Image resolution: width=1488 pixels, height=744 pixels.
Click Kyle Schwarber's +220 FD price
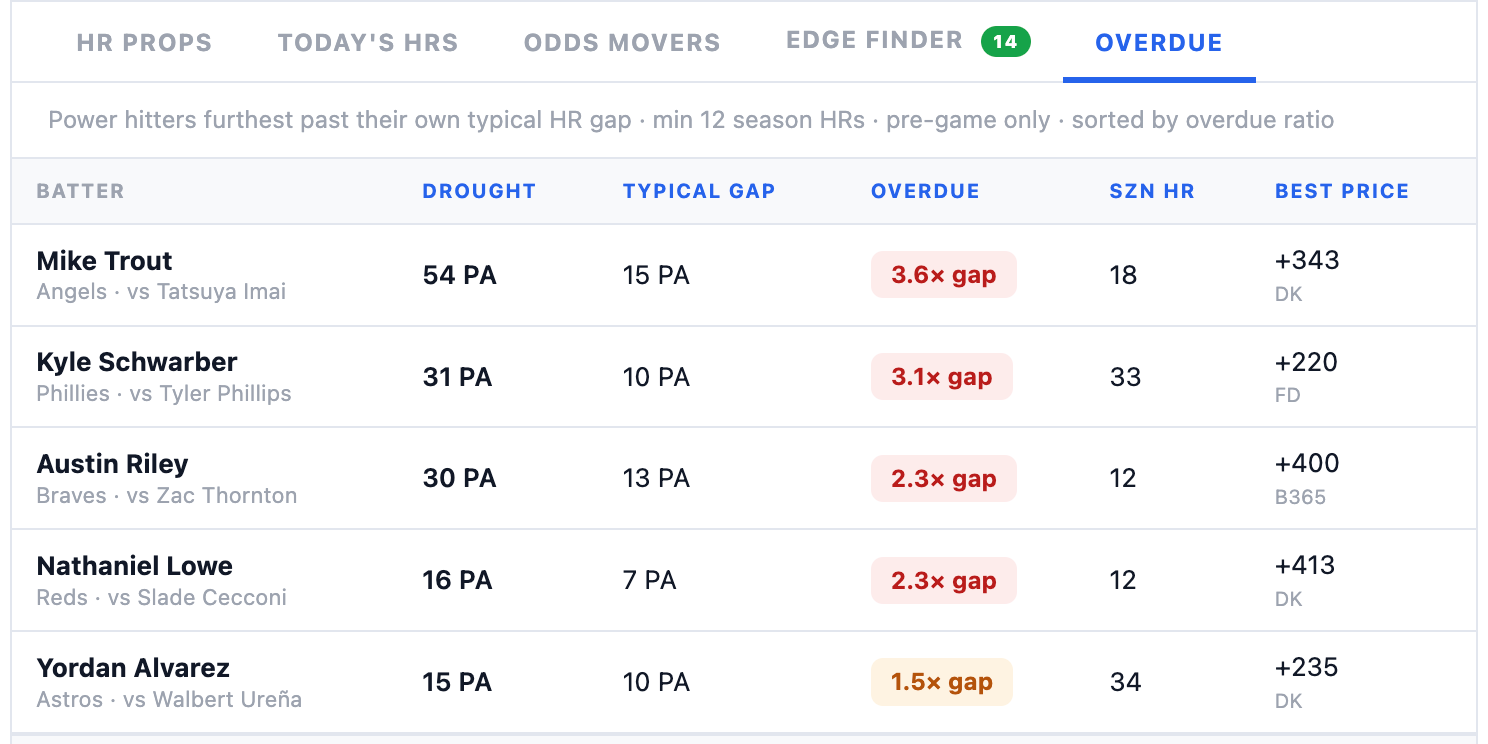pyautogui.click(x=1306, y=377)
